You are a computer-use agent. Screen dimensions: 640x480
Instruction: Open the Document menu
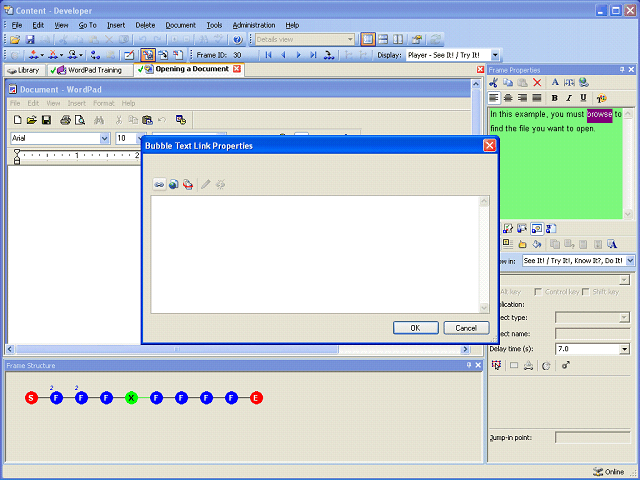[x=180, y=25]
